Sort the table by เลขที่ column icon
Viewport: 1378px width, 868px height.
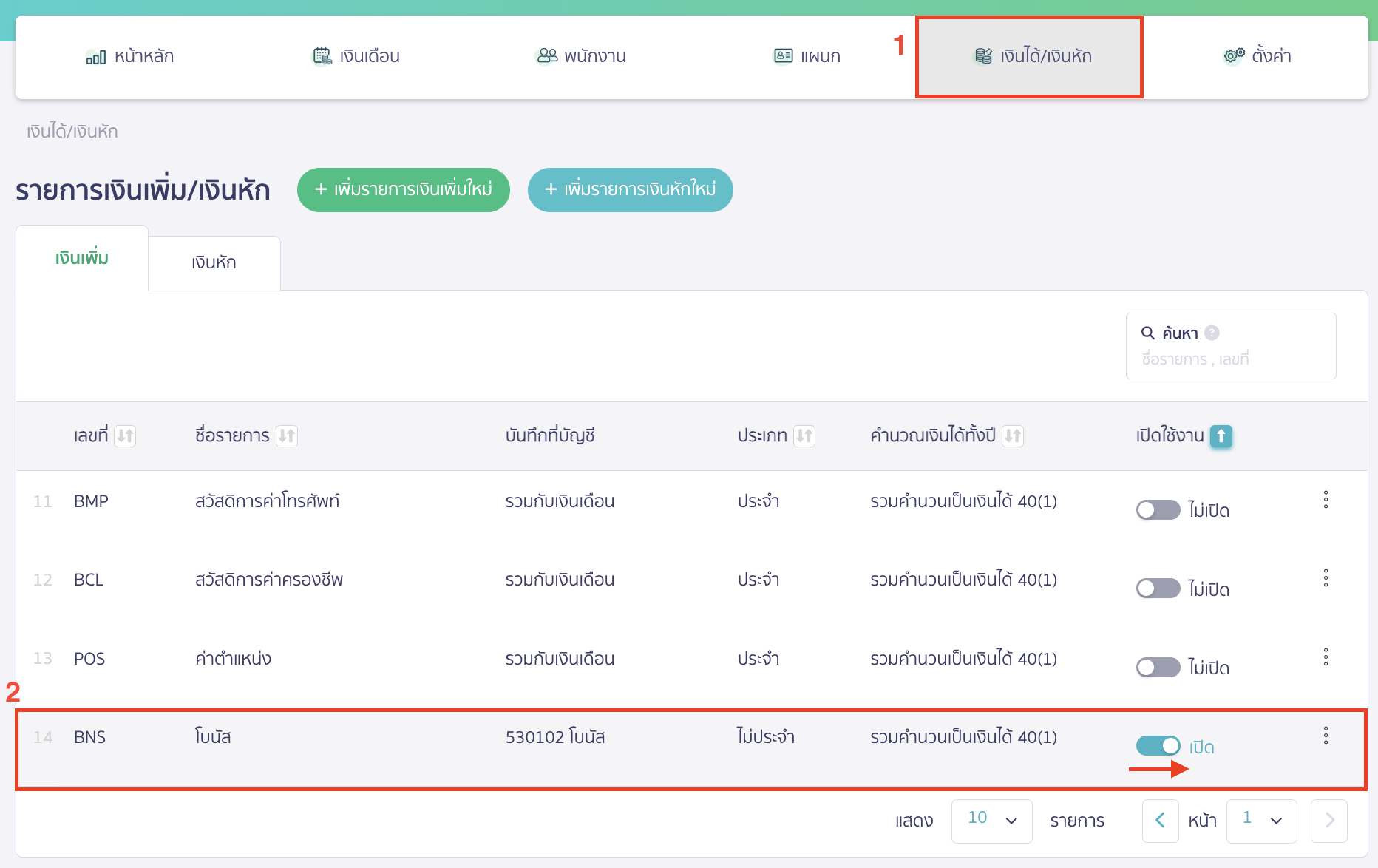point(125,436)
